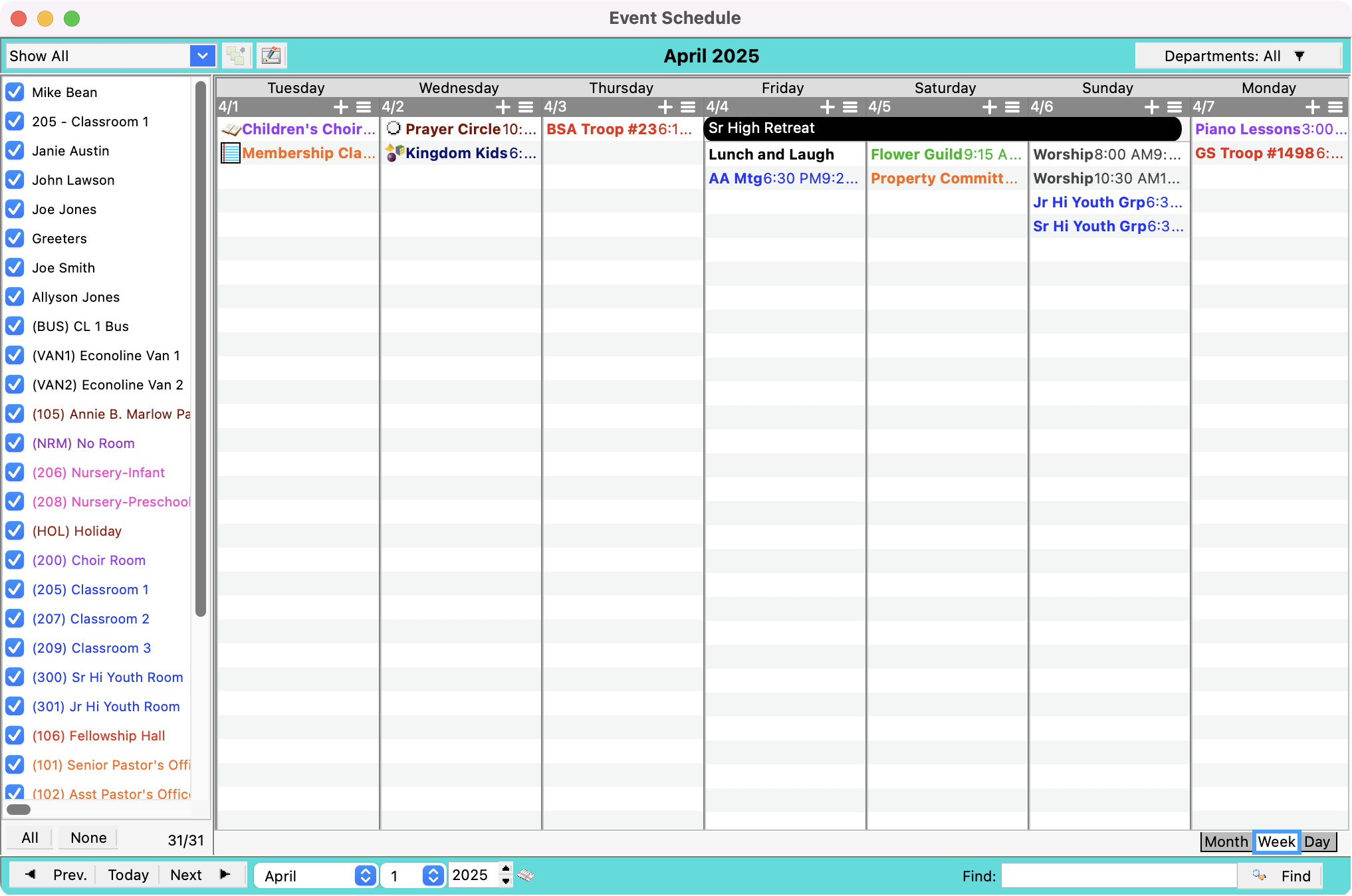The image size is (1352, 896).
Task: Click the Today button
Action: click(x=128, y=875)
